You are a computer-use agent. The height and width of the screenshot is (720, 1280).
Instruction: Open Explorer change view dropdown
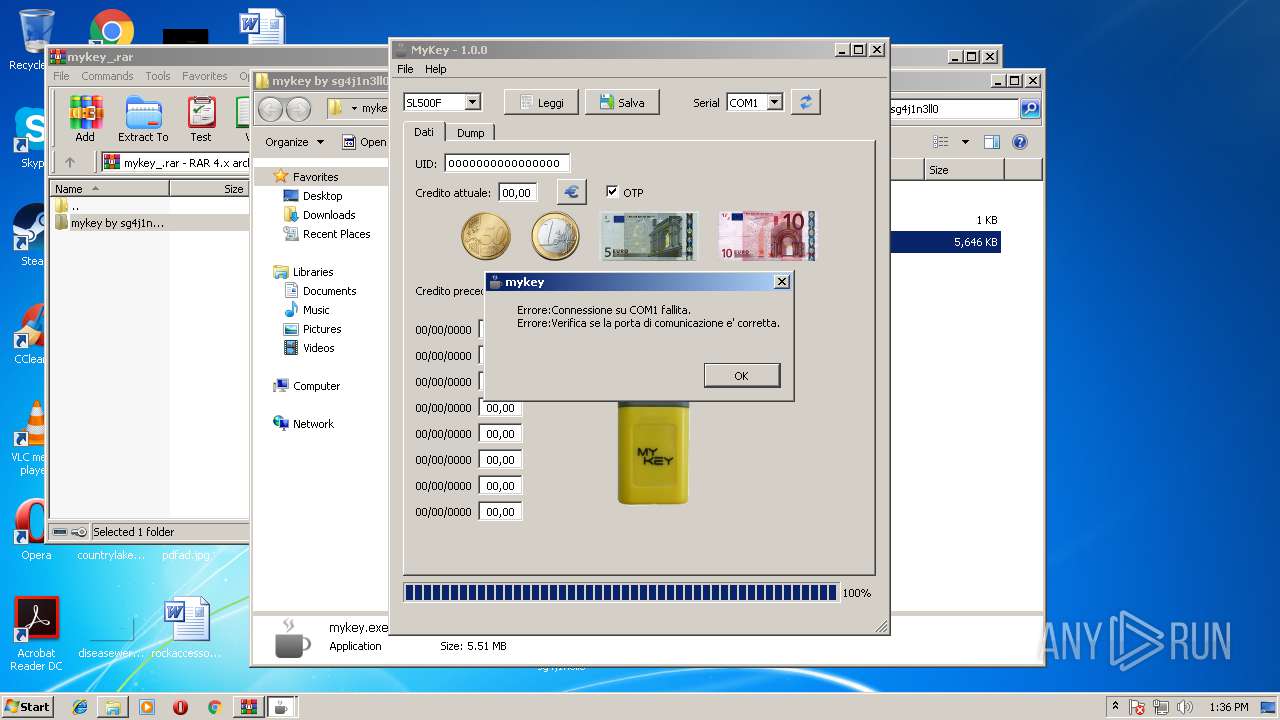[x=965, y=142]
